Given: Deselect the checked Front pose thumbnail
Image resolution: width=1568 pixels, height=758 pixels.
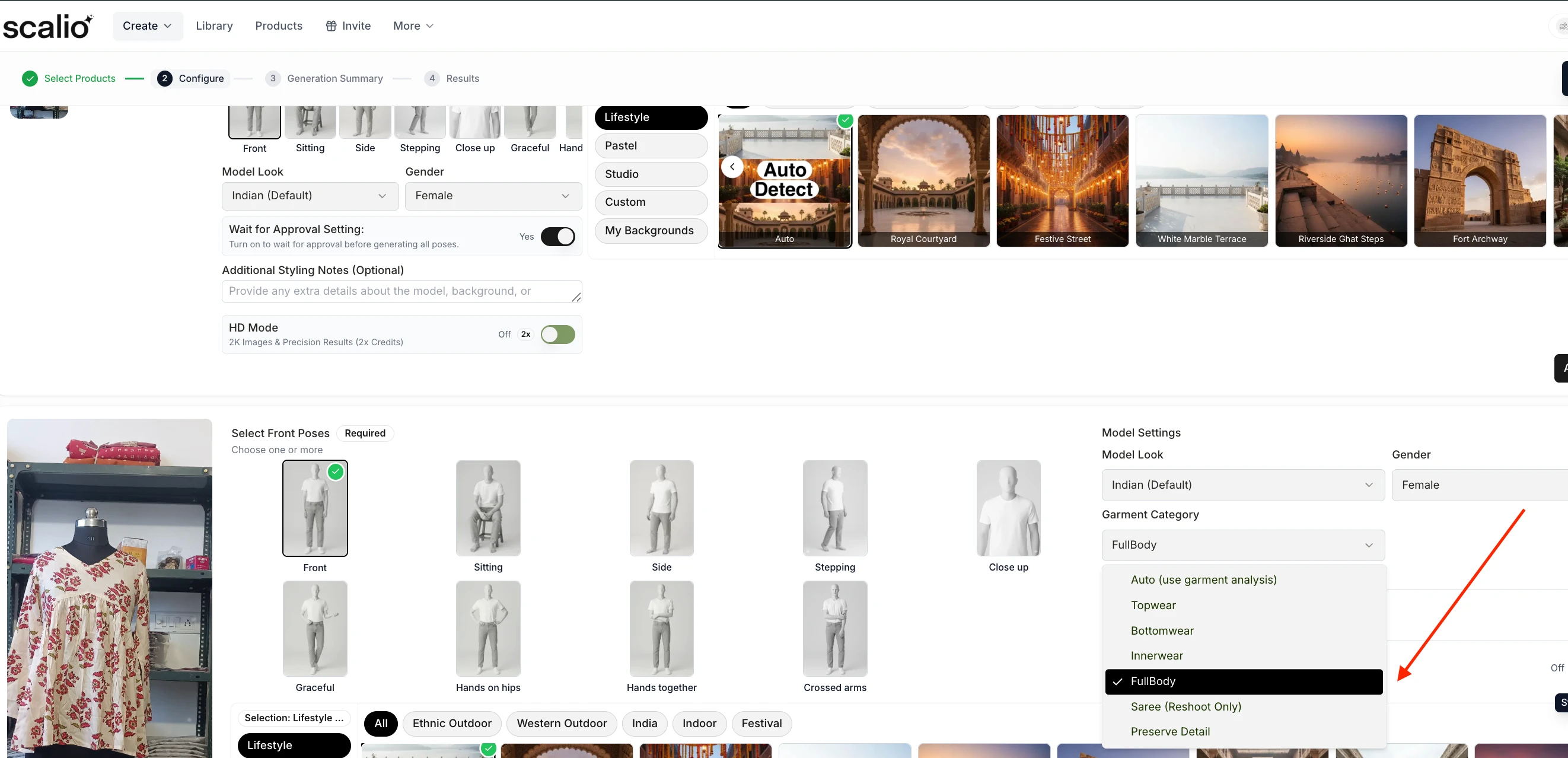Looking at the screenshot, I should 315,508.
